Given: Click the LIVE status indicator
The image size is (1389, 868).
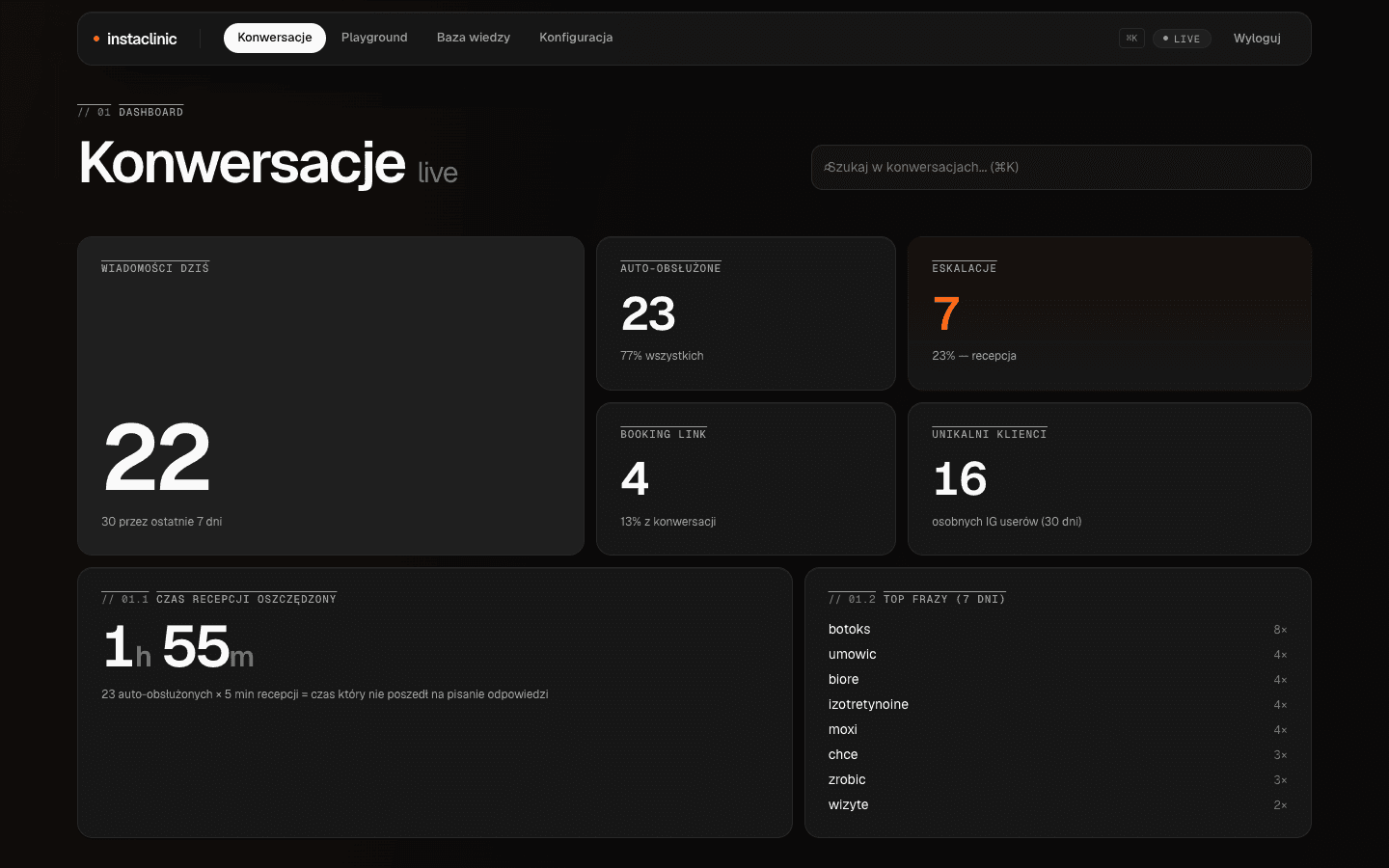Looking at the screenshot, I should click(x=1182, y=39).
